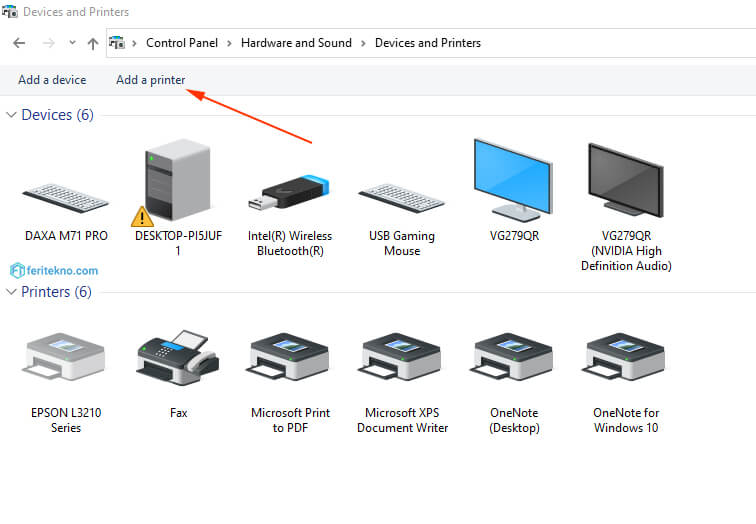This screenshot has width=756, height=524.
Task: Select the Fax machine icon
Action: [x=177, y=357]
